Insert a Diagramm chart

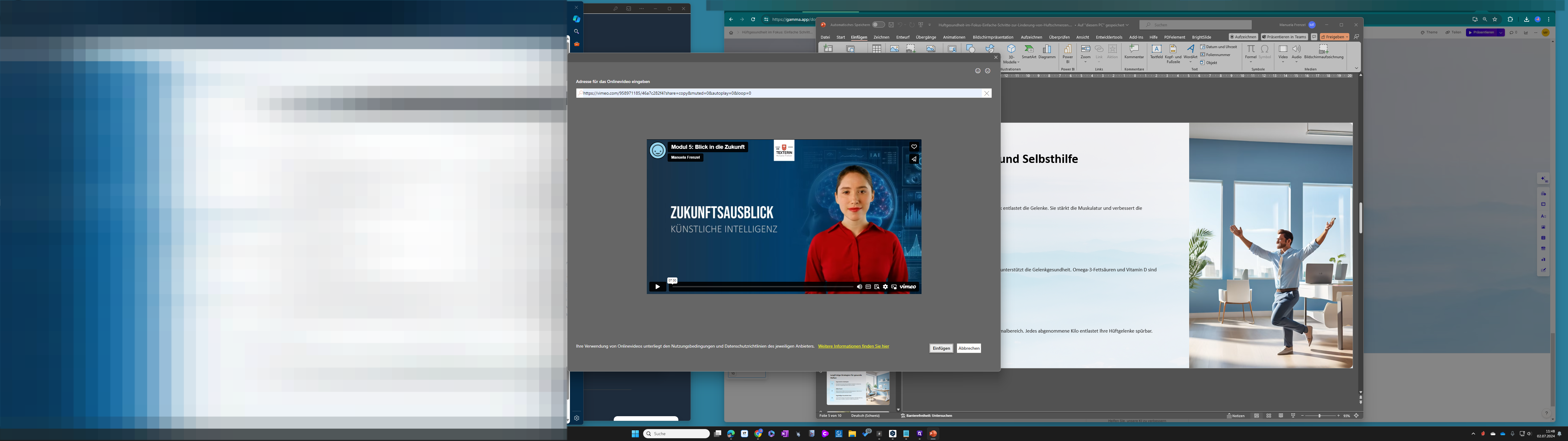[1047, 52]
